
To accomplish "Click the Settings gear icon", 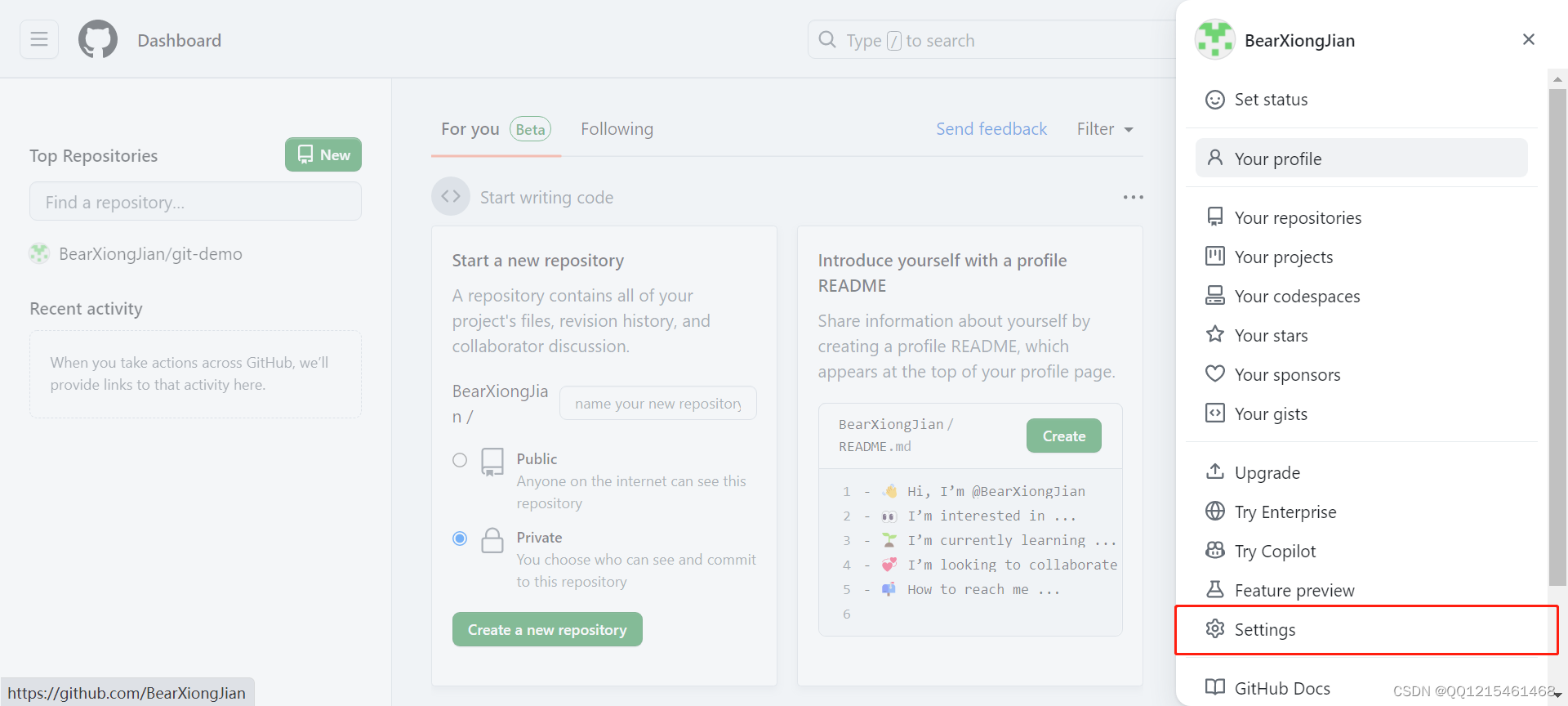I will pyautogui.click(x=1215, y=628).
